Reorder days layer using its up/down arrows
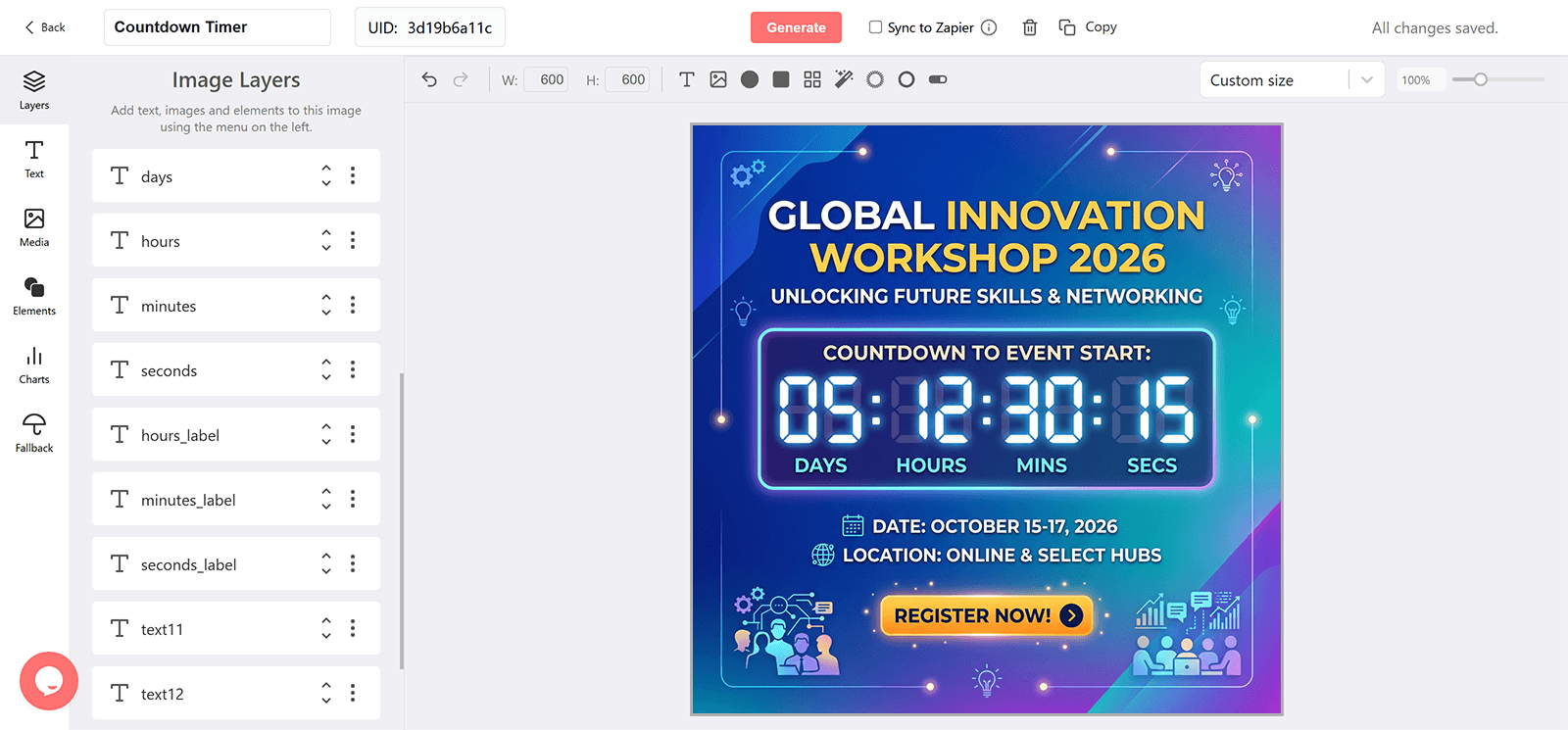Image resolution: width=1568 pixels, height=730 pixels. coord(326,175)
